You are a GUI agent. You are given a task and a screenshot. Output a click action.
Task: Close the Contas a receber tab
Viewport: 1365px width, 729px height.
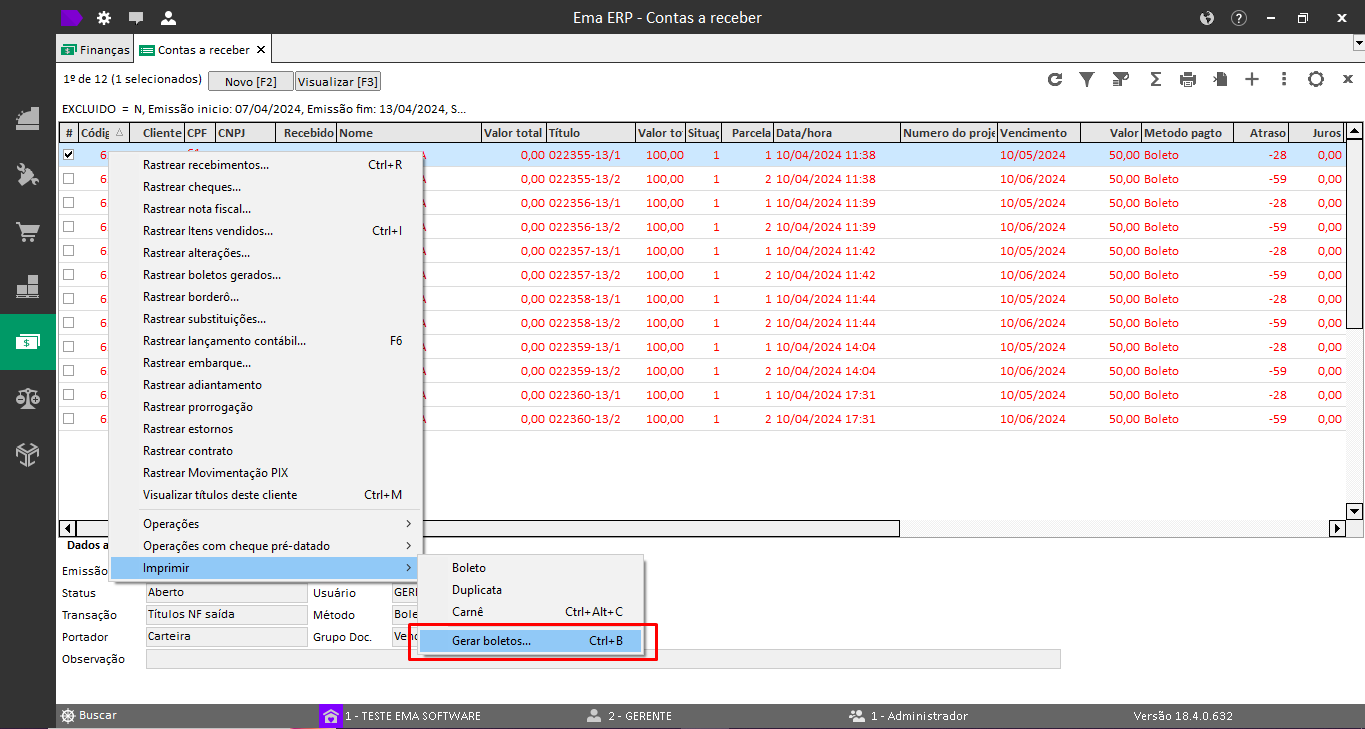click(x=261, y=49)
